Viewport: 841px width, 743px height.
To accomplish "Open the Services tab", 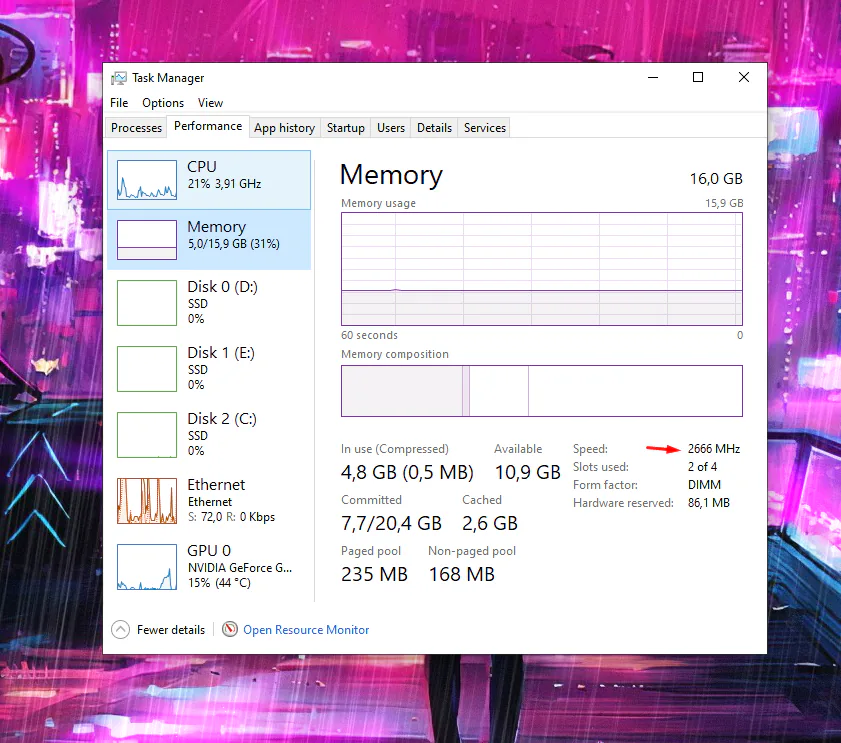I will [485, 128].
